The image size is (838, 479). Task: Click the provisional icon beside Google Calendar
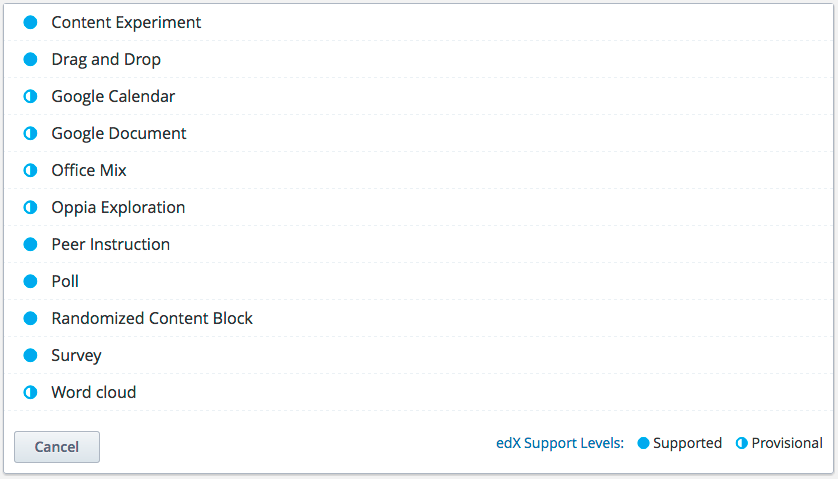[30, 96]
